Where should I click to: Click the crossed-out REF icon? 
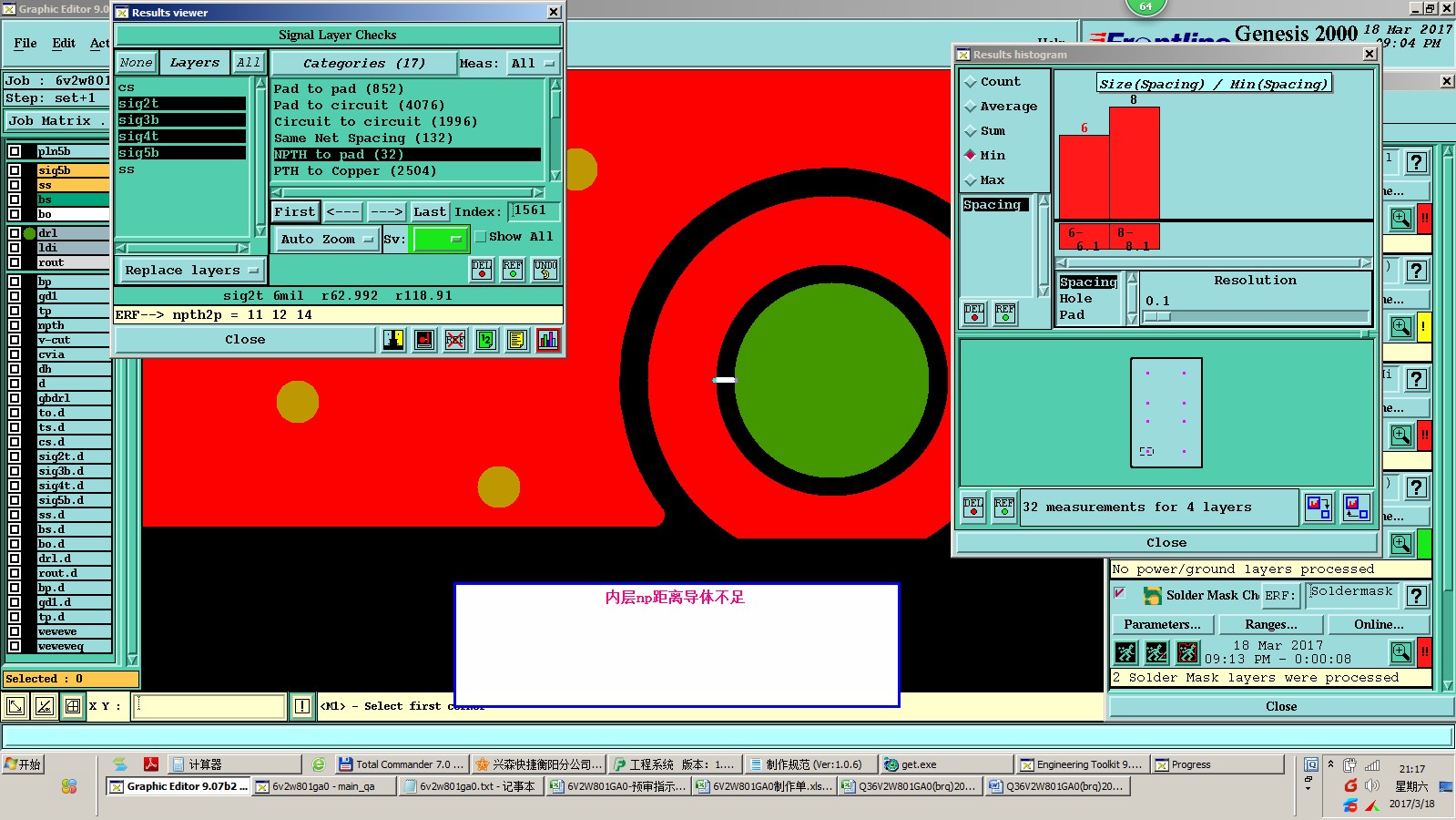click(455, 340)
